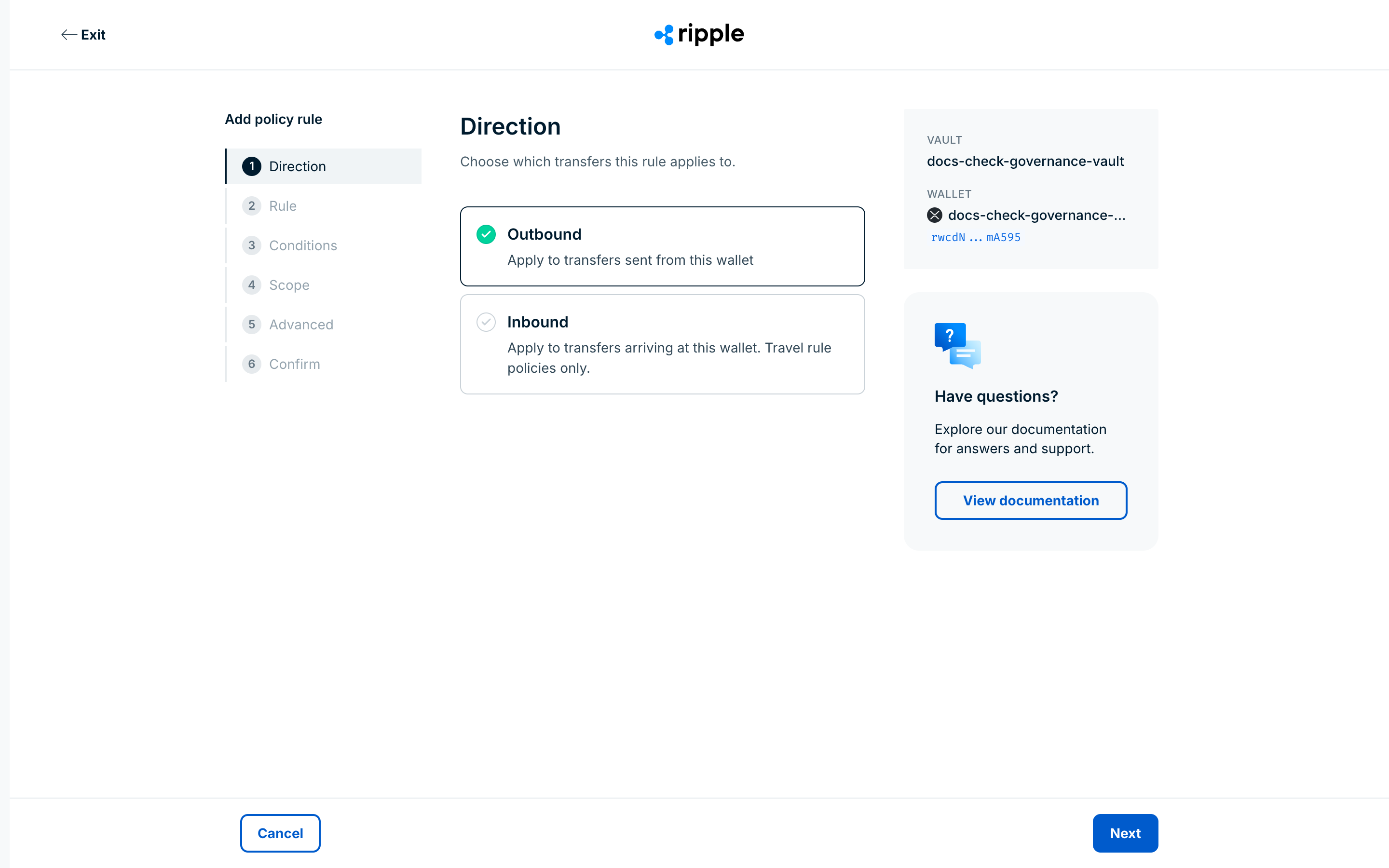Screen dimensions: 1389x868
Task: Click the Outbound description text
Action: (630, 260)
